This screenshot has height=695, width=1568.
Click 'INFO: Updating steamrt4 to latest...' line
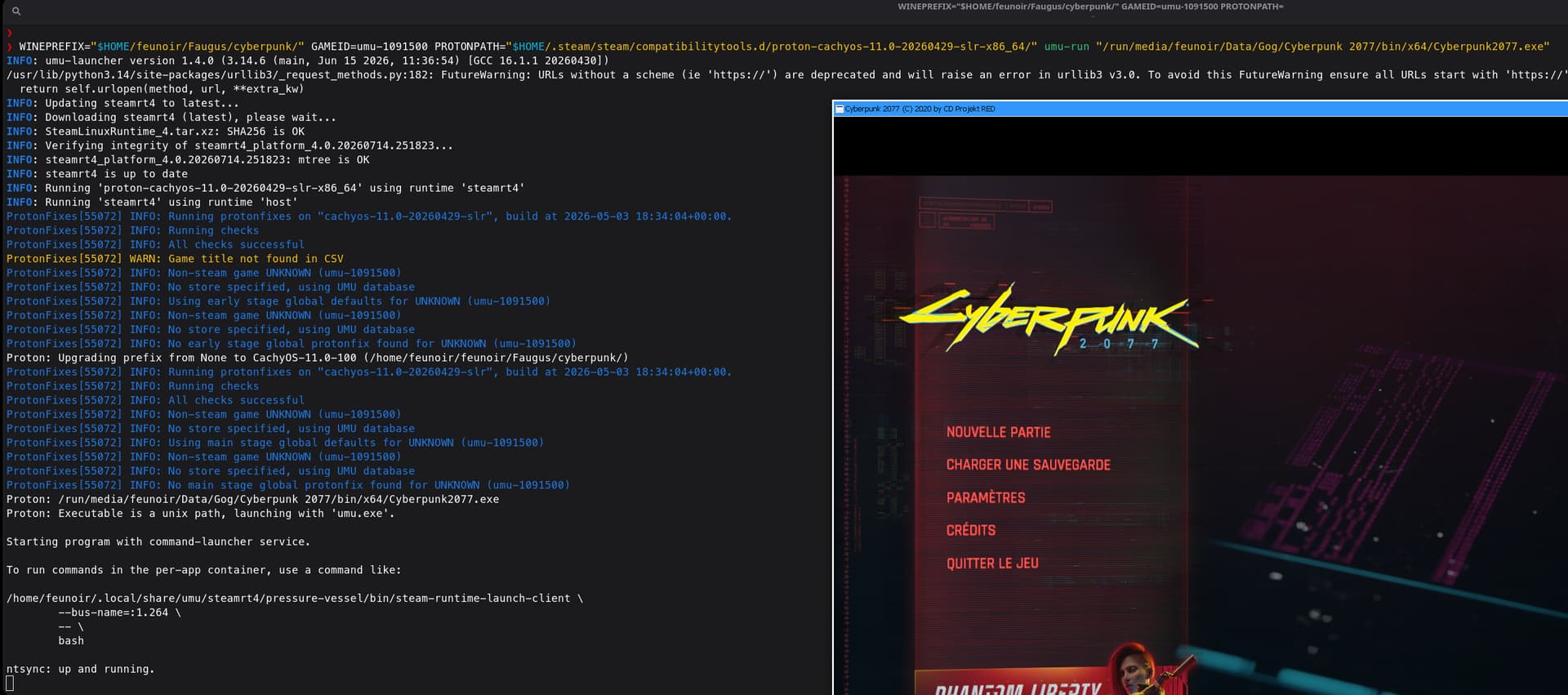122,103
